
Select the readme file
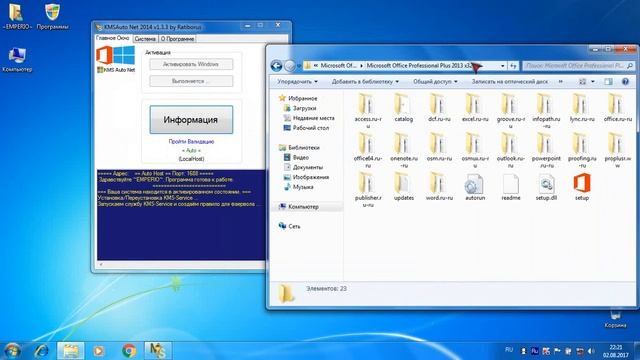coord(511,186)
